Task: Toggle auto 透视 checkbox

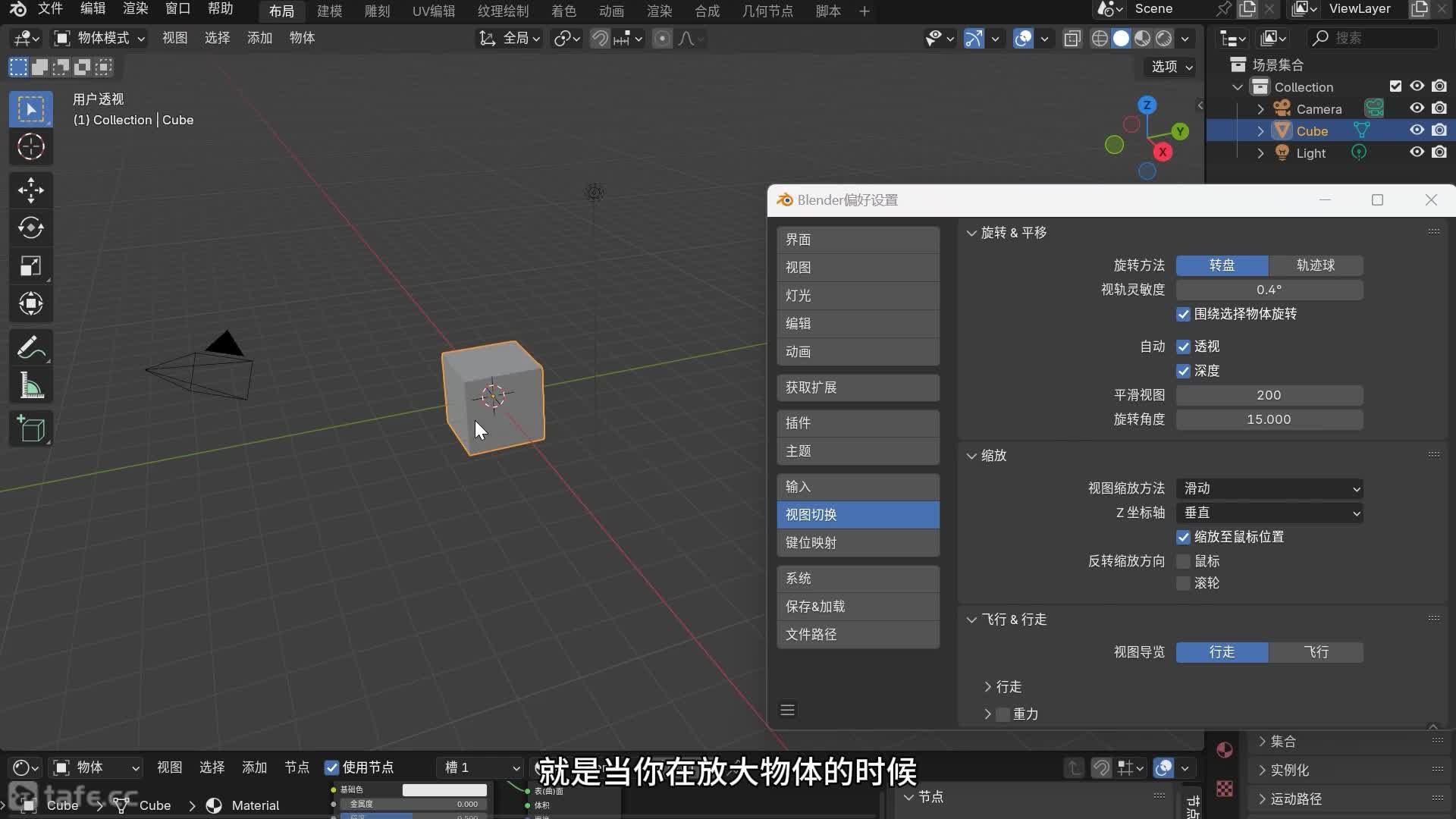Action: (1183, 347)
